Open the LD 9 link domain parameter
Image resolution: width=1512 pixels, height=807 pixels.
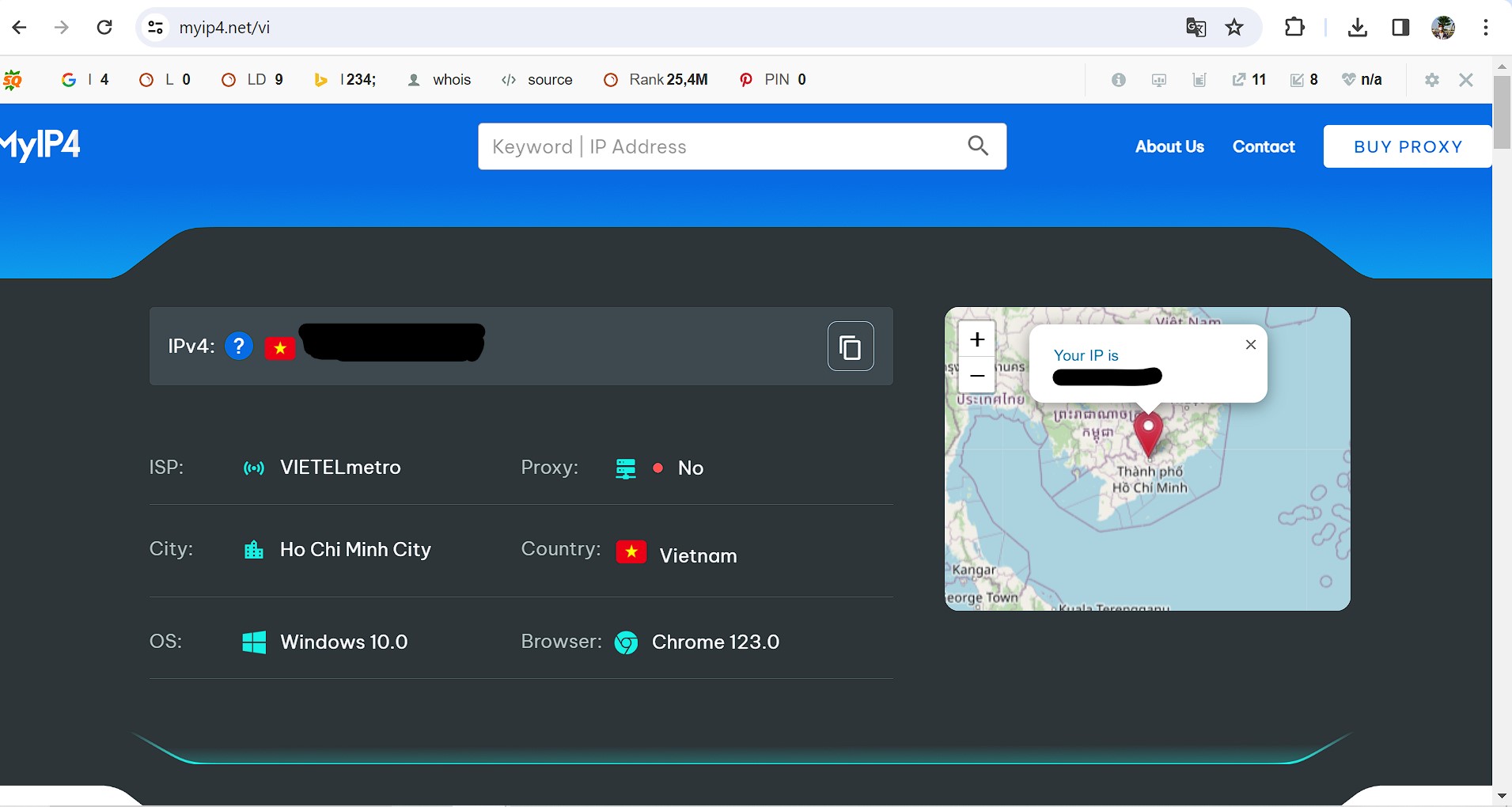[x=252, y=80]
